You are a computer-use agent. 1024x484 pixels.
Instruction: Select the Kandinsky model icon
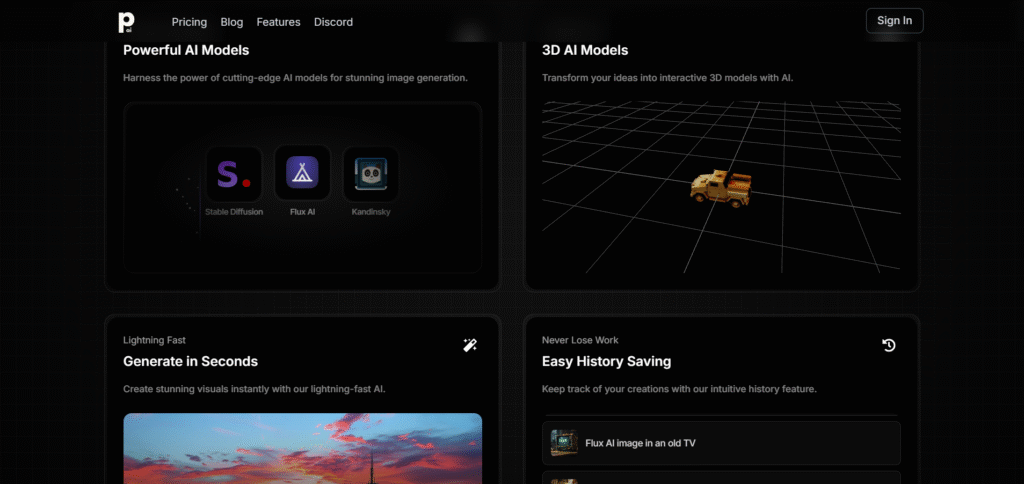click(371, 174)
